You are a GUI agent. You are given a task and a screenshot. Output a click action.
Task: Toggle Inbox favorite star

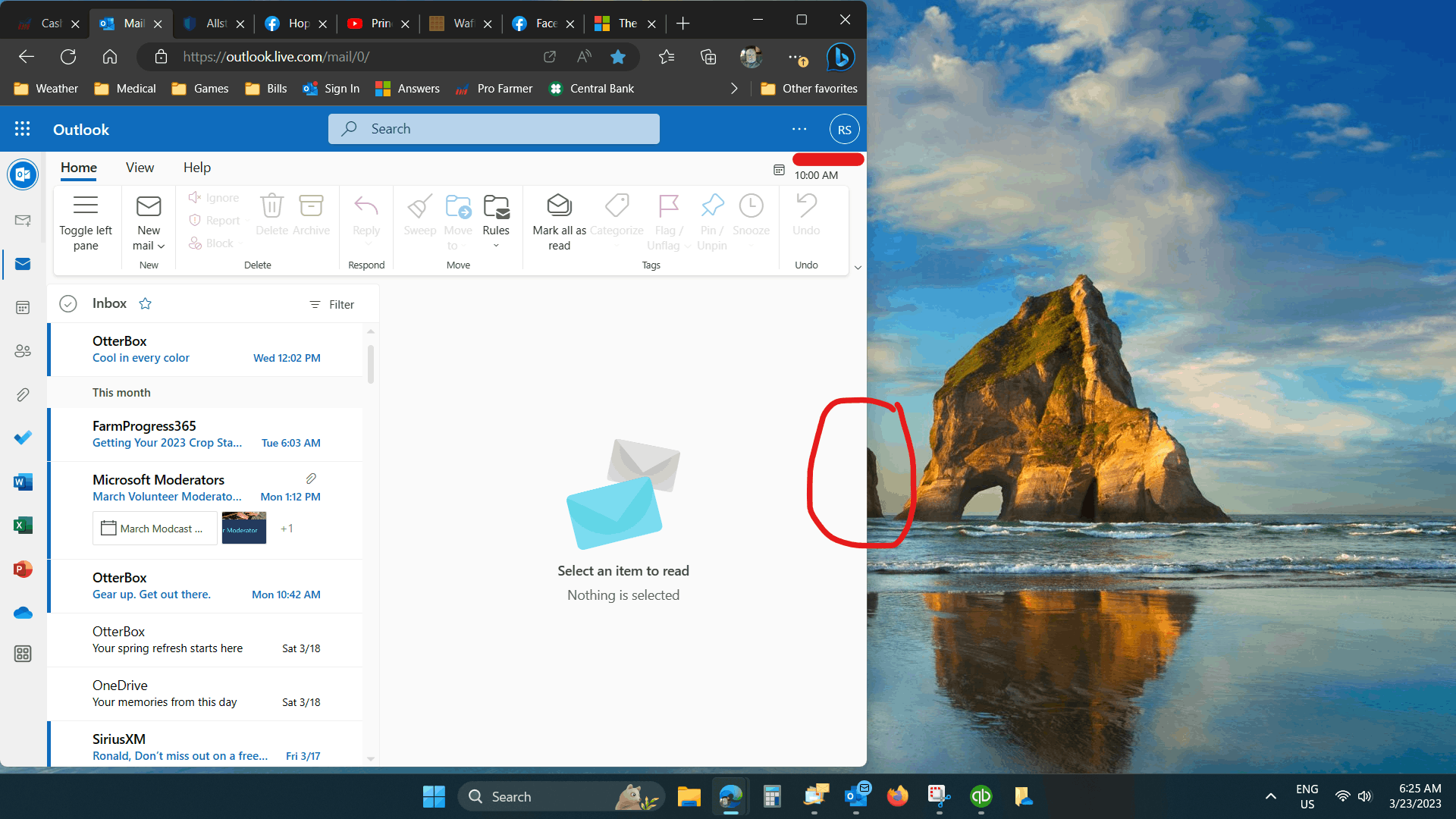pos(146,303)
